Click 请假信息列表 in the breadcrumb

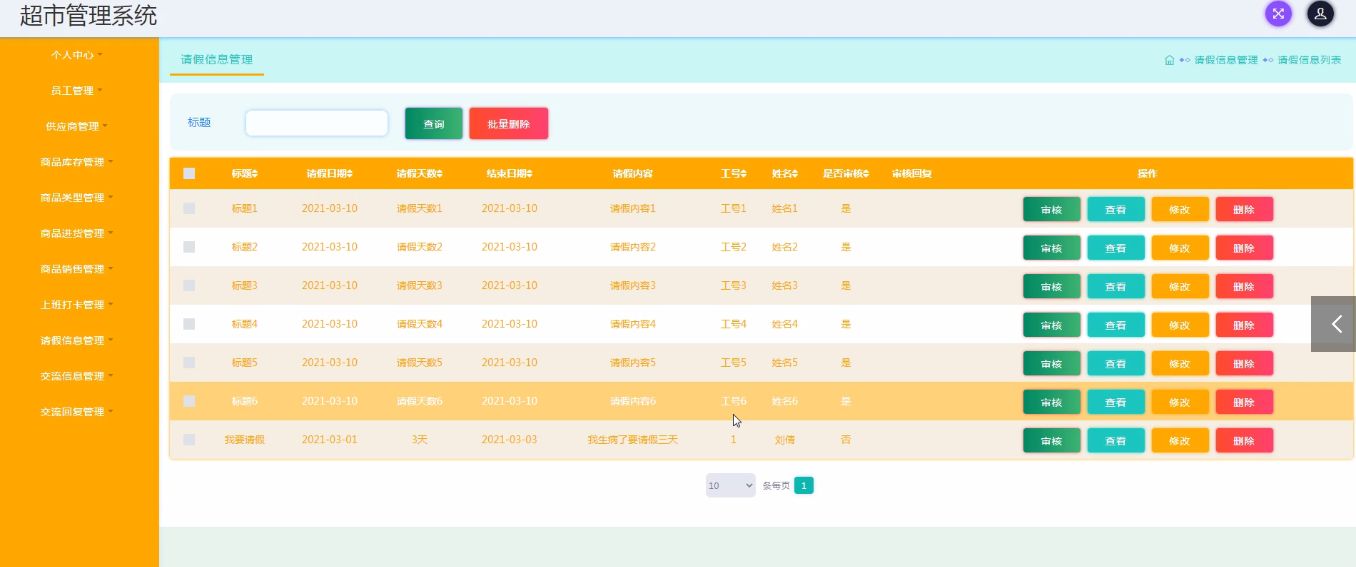coord(1309,60)
